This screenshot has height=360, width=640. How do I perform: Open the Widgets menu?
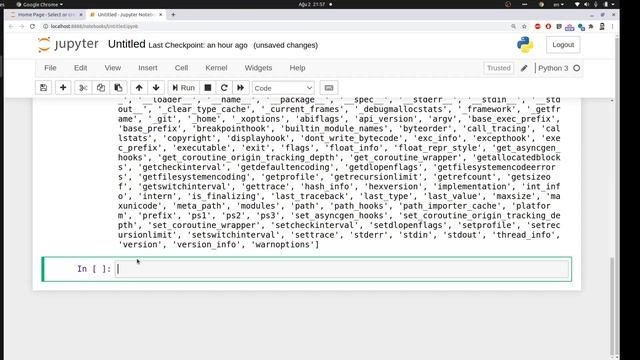coord(258,68)
